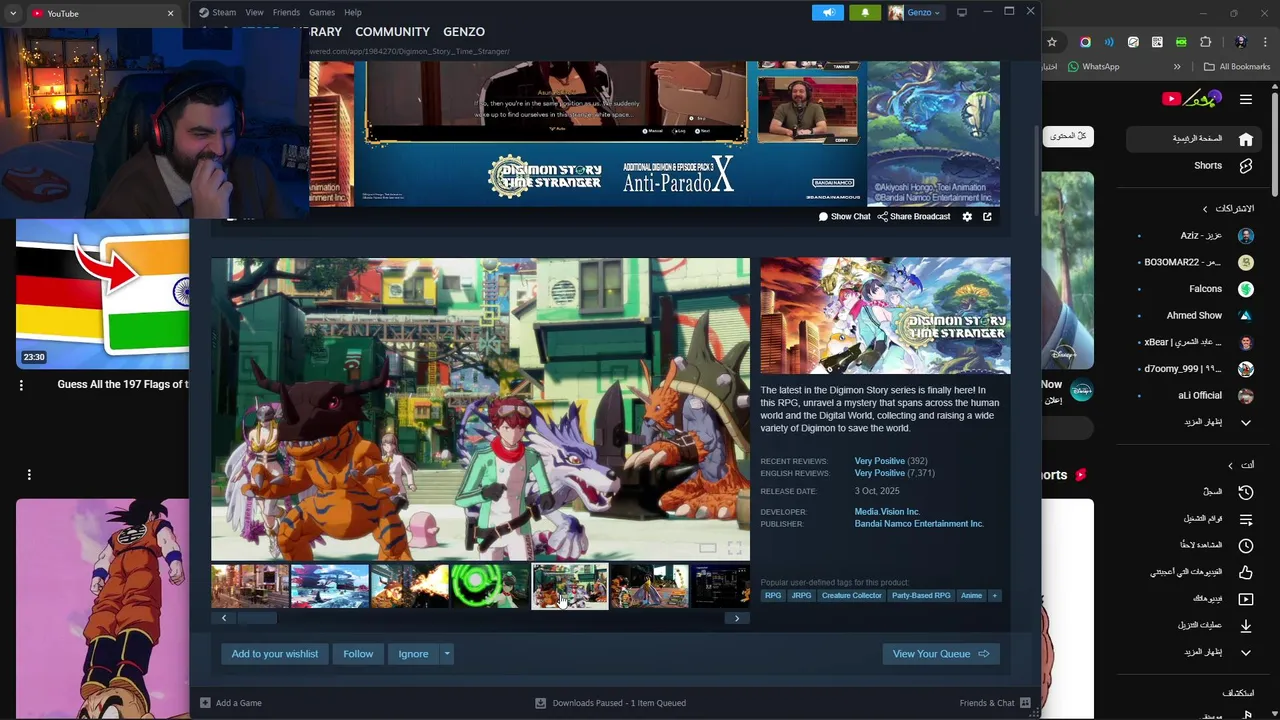Open the Steam menu
This screenshot has width=1280, height=720.
coord(218,12)
